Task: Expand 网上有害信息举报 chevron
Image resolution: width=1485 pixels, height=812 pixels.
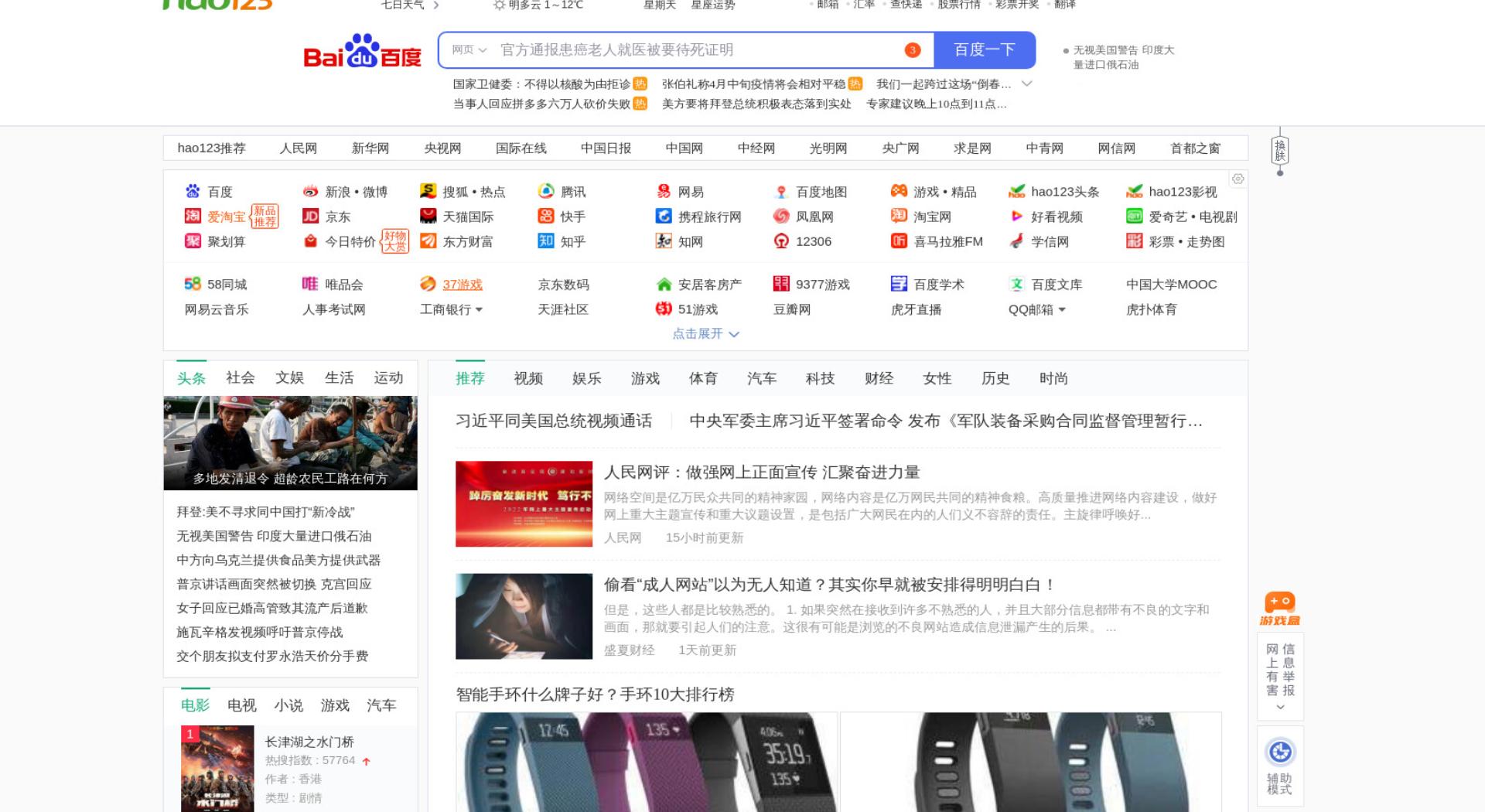Action: [1280, 707]
